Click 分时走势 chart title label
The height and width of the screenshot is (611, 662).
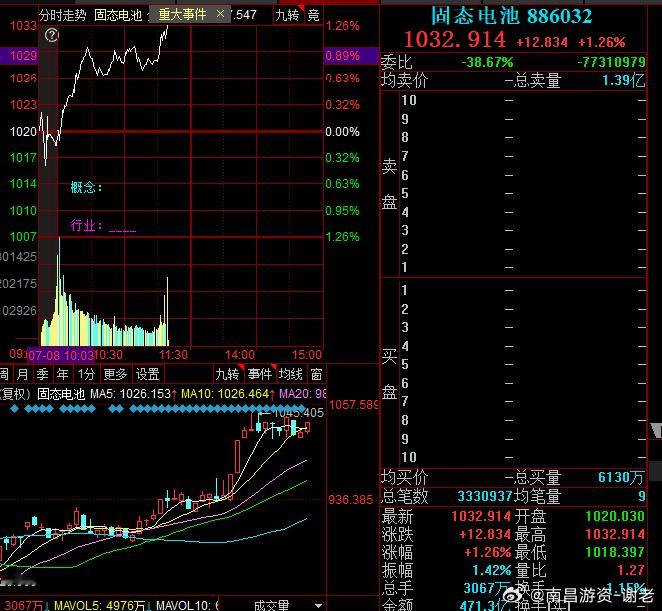click(x=62, y=16)
